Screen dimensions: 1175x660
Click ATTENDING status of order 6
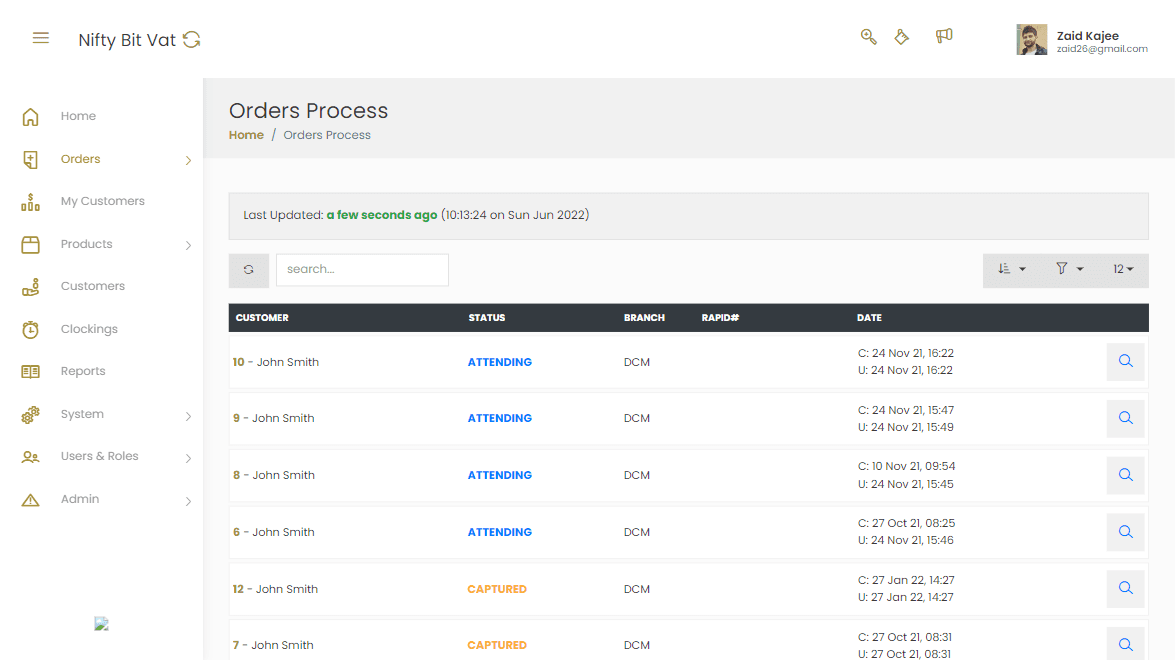point(500,532)
